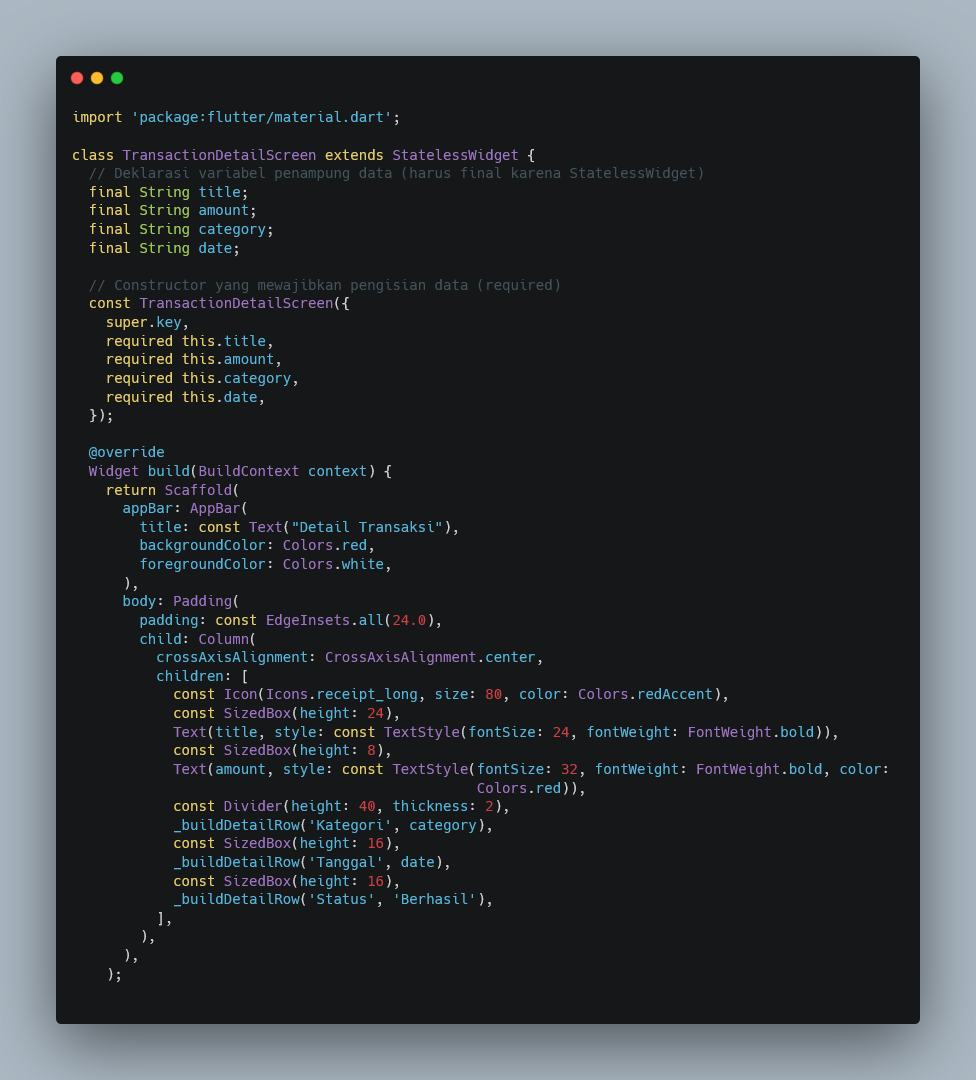
Task: Click Colors.redAccent in the Icon line
Action: click(645, 694)
